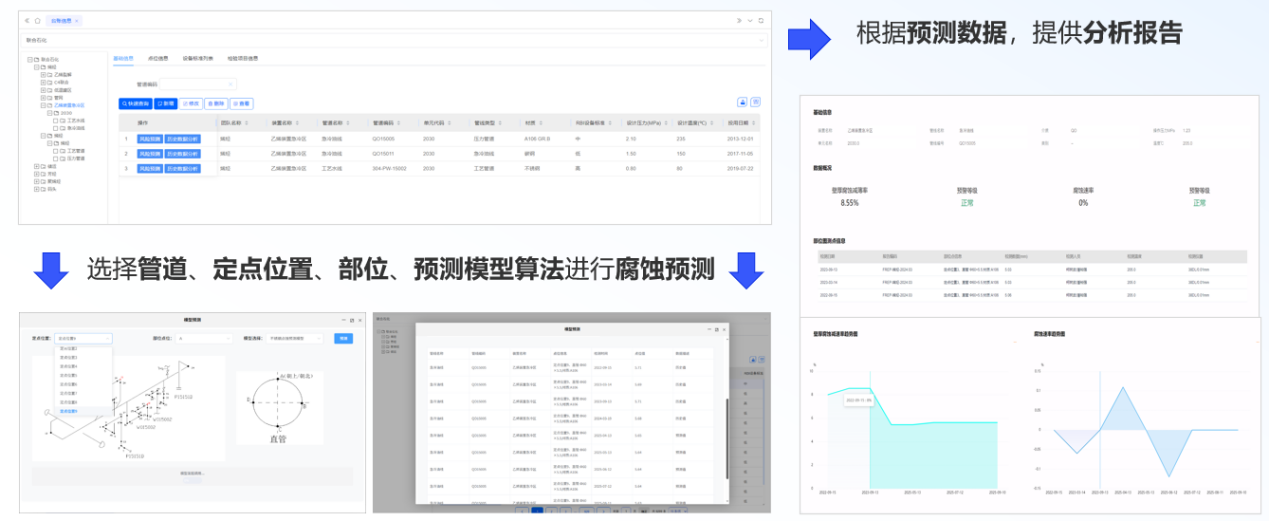
Task: Open the 模型选择 dropdown
Action: pyautogui.click(x=295, y=338)
